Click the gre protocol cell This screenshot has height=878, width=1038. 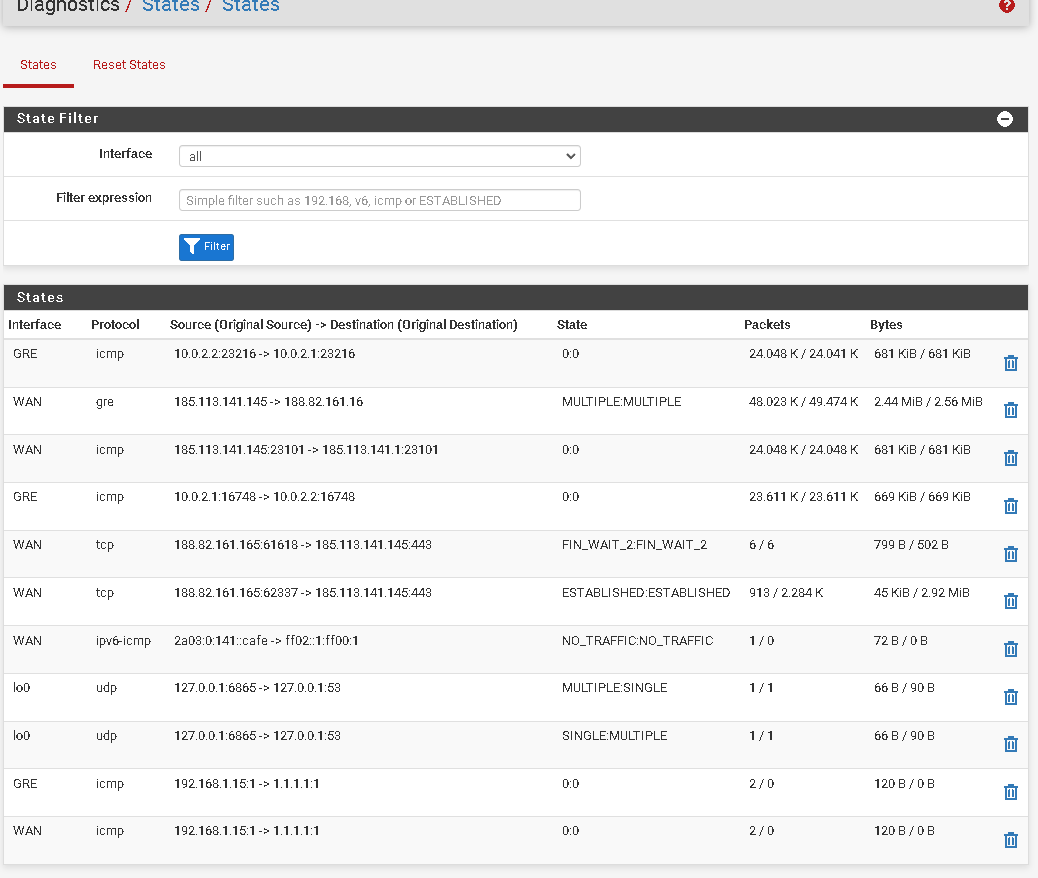105,402
